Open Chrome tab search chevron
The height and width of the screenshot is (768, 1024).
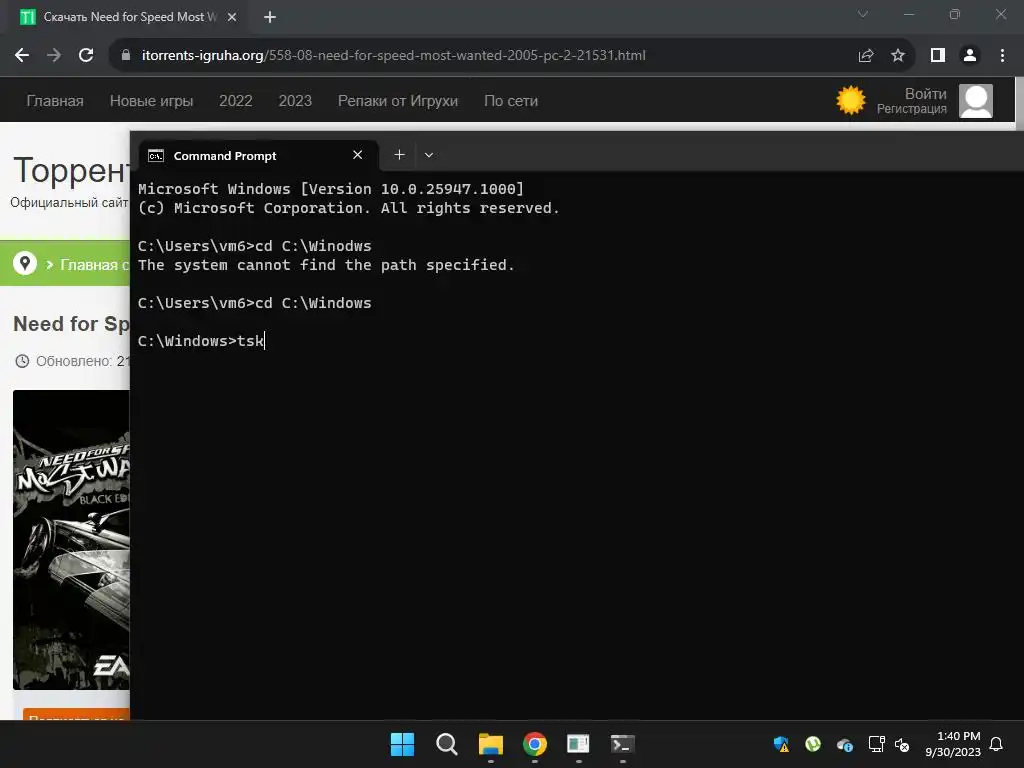tap(863, 14)
